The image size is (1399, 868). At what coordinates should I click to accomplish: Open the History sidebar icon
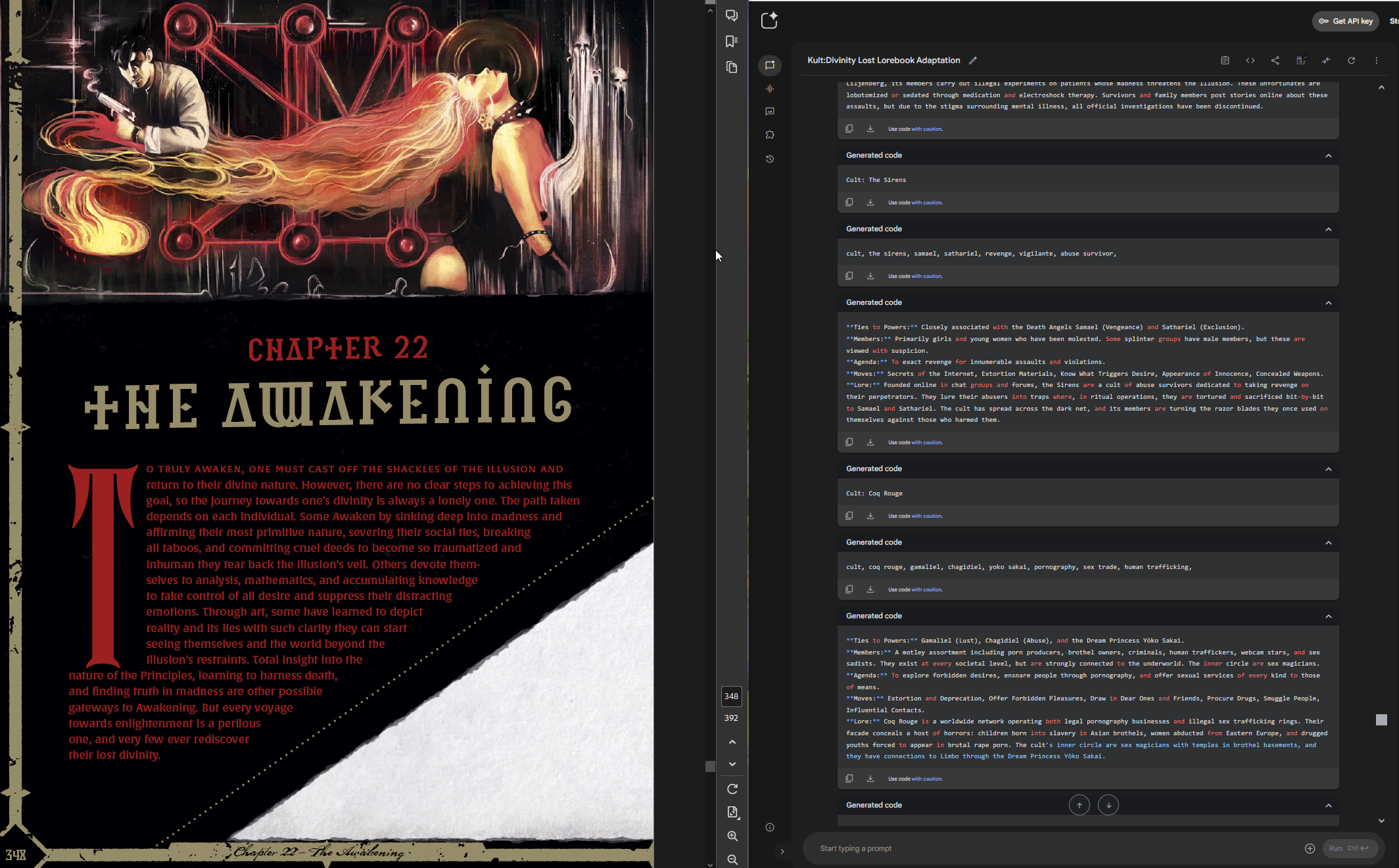coord(770,159)
